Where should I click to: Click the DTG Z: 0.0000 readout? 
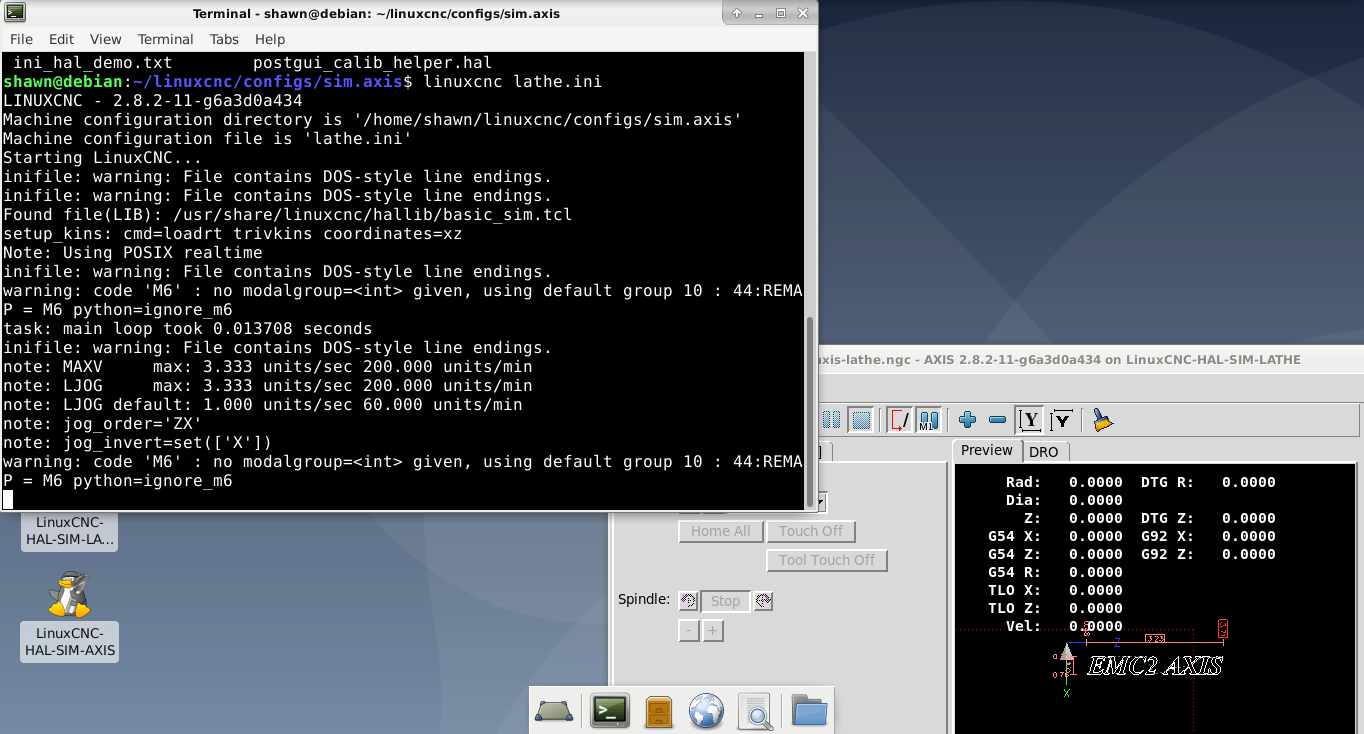click(x=1208, y=518)
